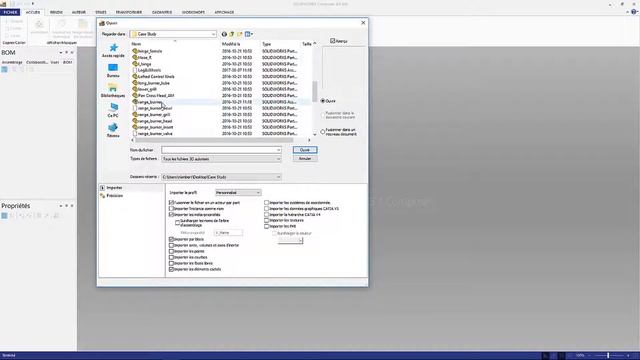Select the hinge_female file
Image resolution: width=640 pixels, height=360 pixels.
point(147,51)
